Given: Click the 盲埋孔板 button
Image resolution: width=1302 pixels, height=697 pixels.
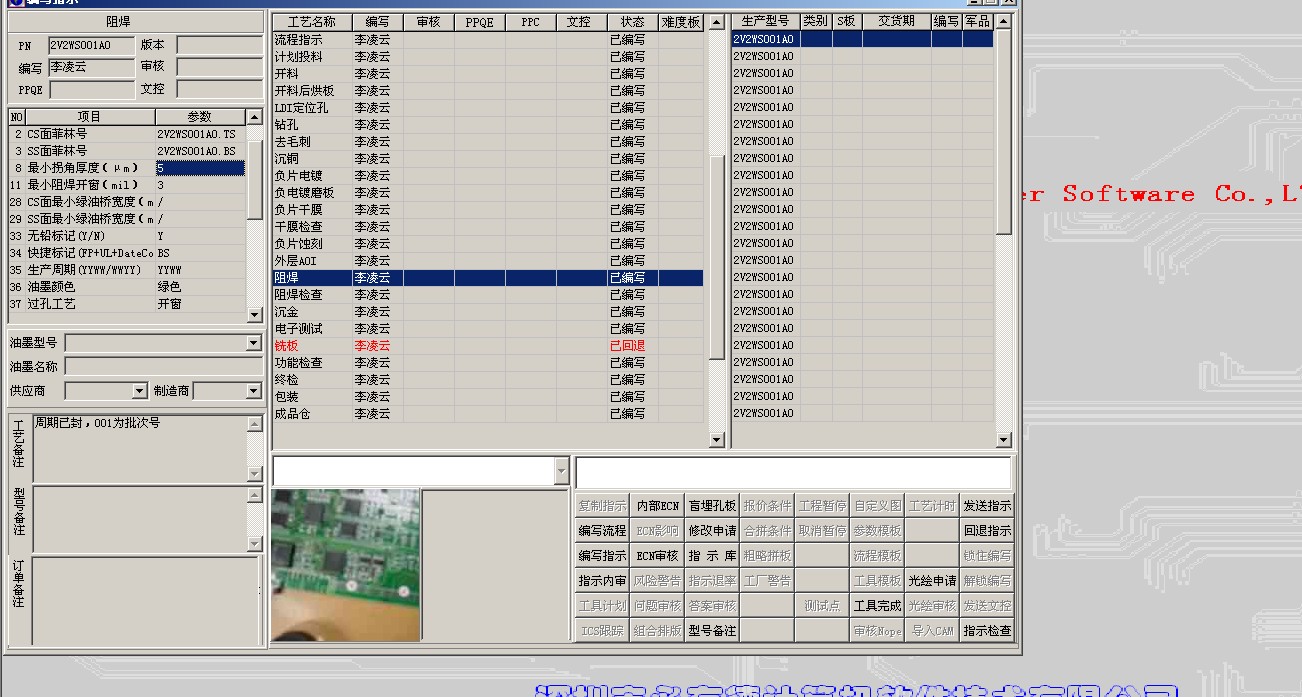Looking at the screenshot, I should 712,506.
